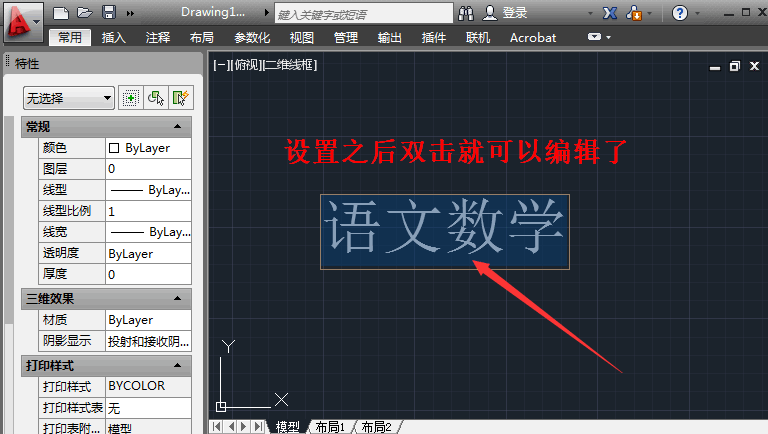Select the 线型 ByLayer value

(x=148, y=190)
